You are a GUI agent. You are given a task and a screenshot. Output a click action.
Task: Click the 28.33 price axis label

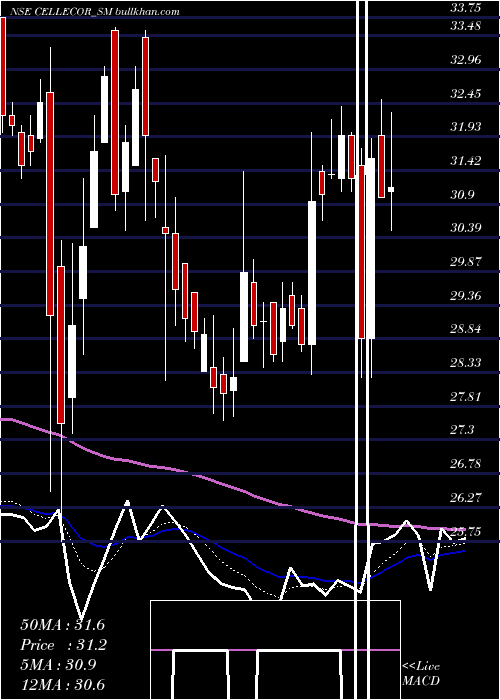click(465, 362)
